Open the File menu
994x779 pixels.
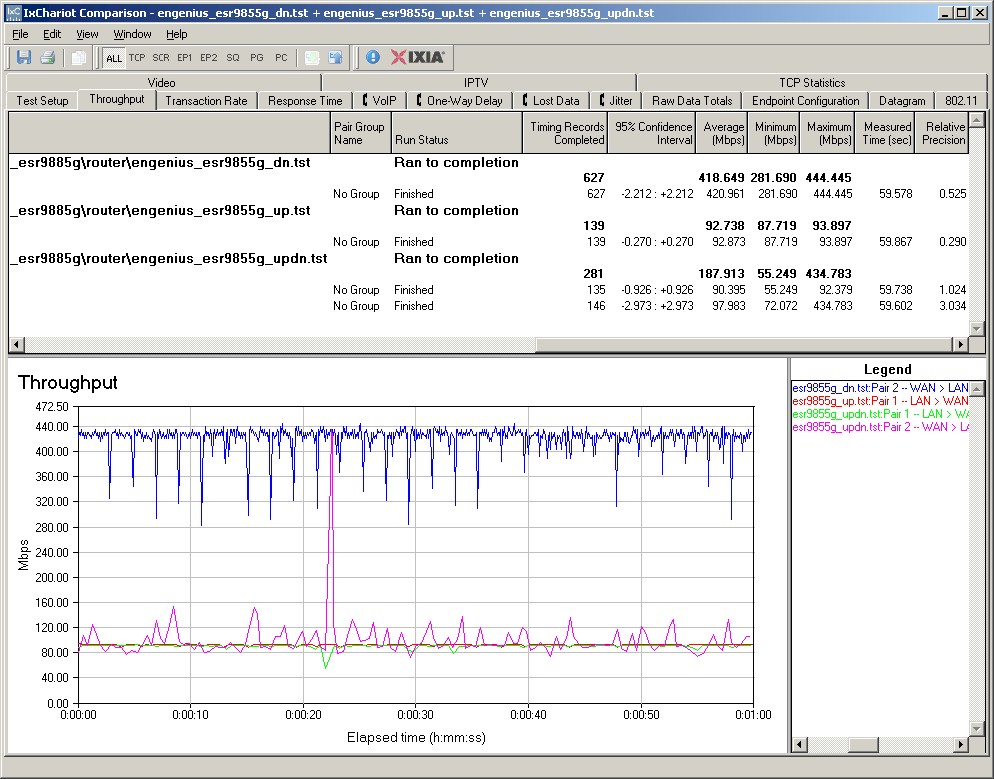(20, 34)
